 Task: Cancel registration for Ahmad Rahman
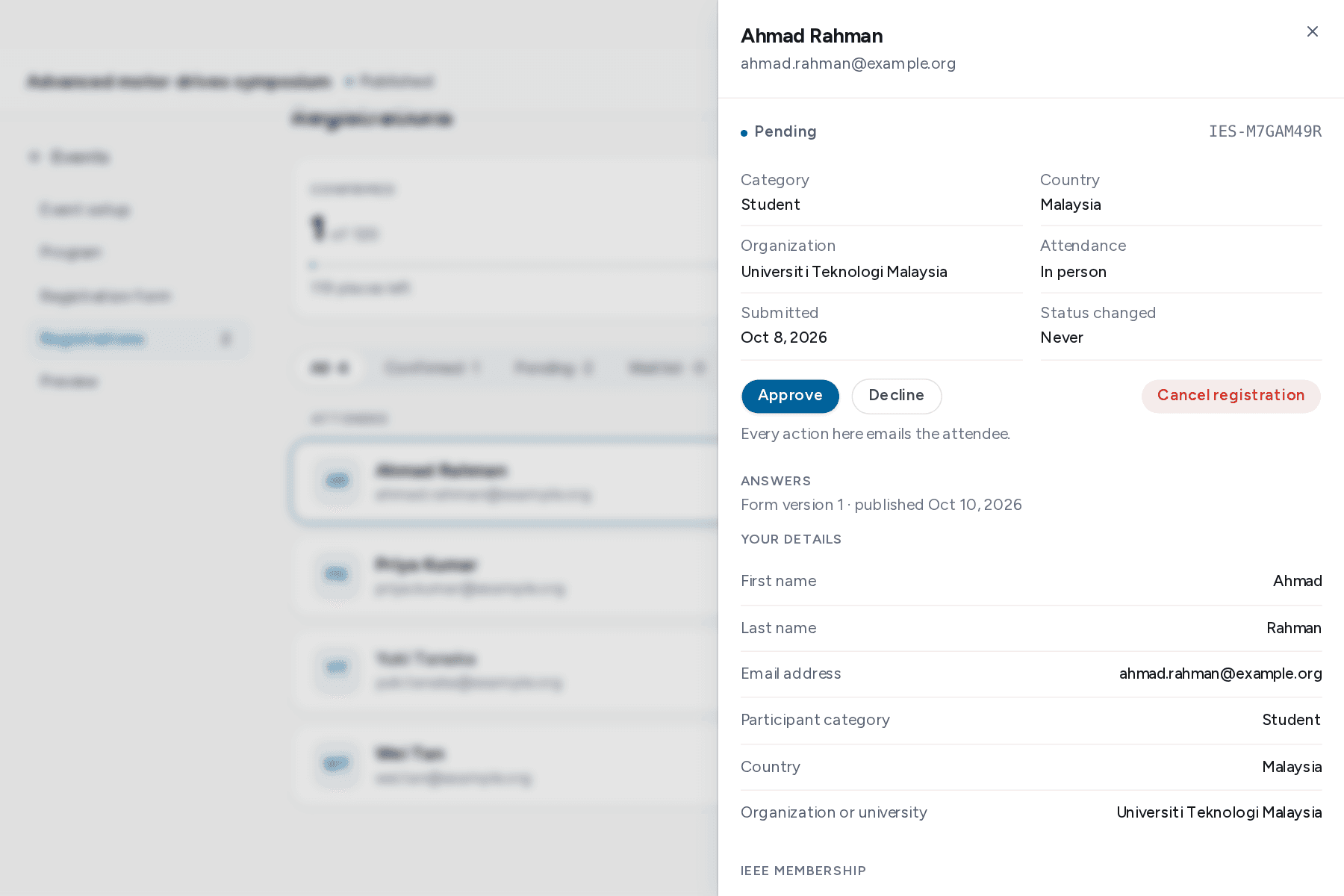tap(1231, 396)
